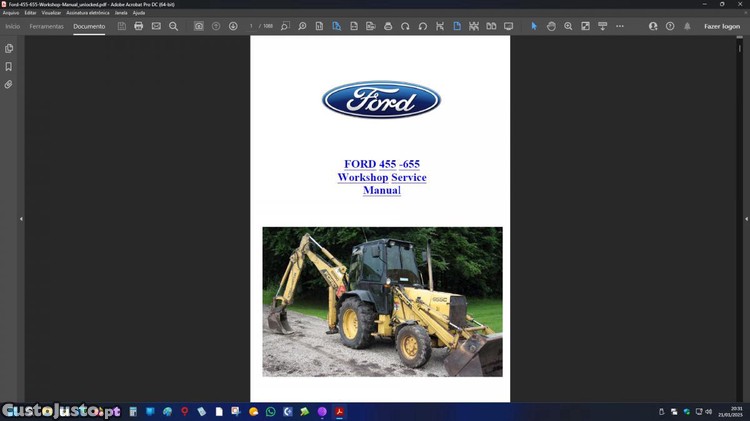Open WhatsApp from the Windows taskbar
750x421 pixels.
coord(270,411)
